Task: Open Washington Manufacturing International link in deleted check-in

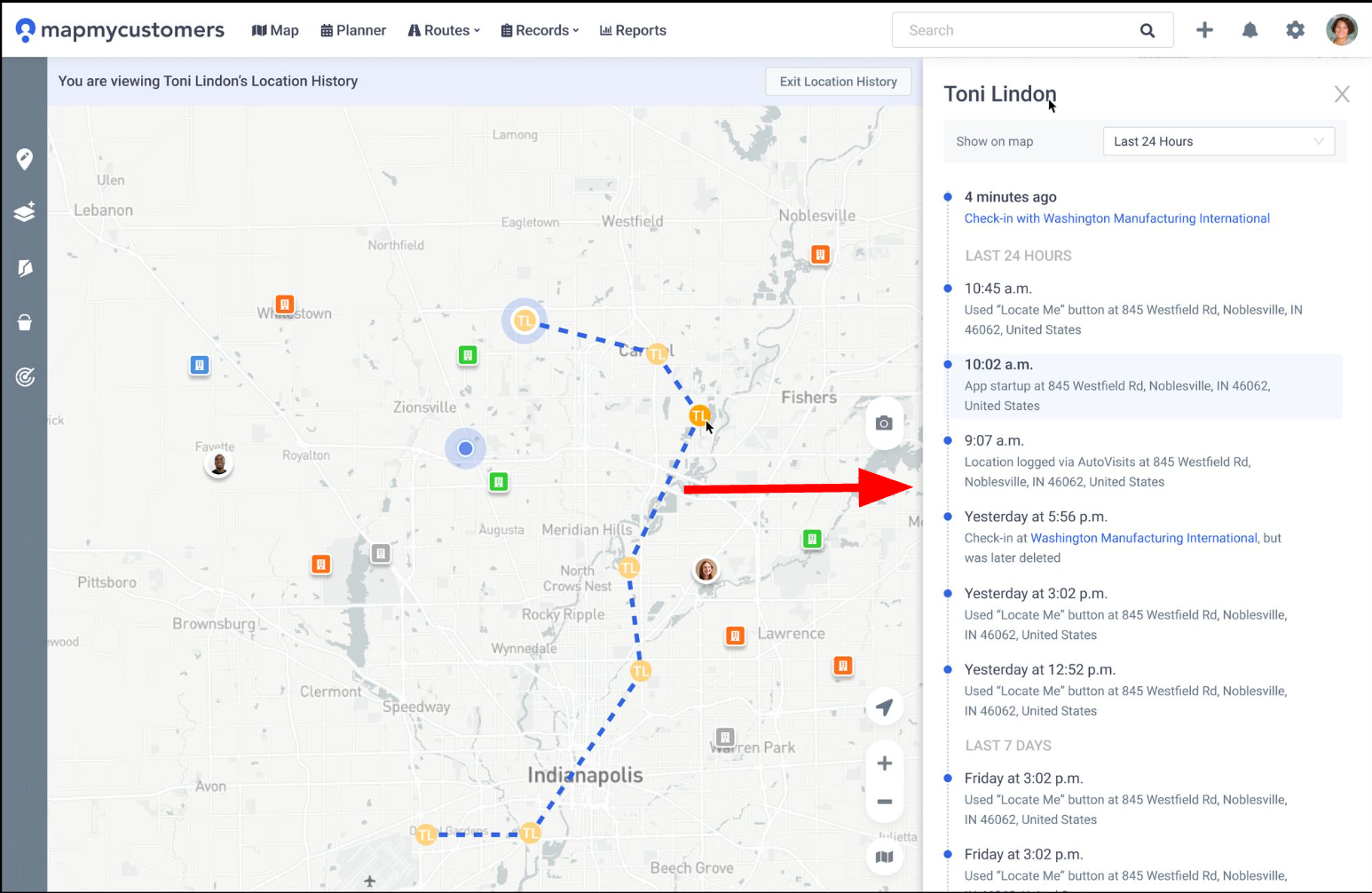Action: pyautogui.click(x=1144, y=538)
